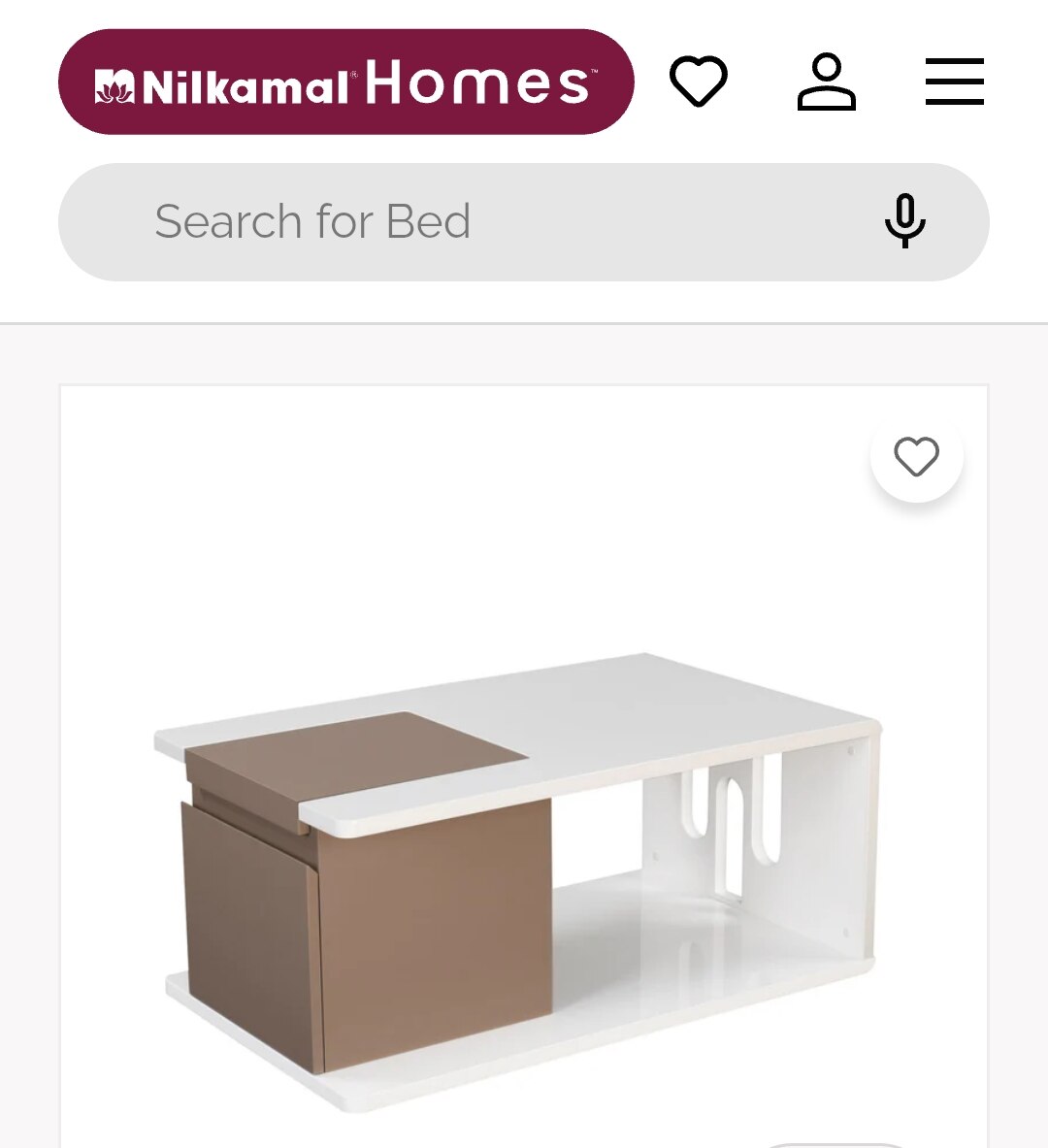Image resolution: width=1048 pixels, height=1148 pixels.
Task: Open the hamburger navigation menu
Action: [x=954, y=82]
